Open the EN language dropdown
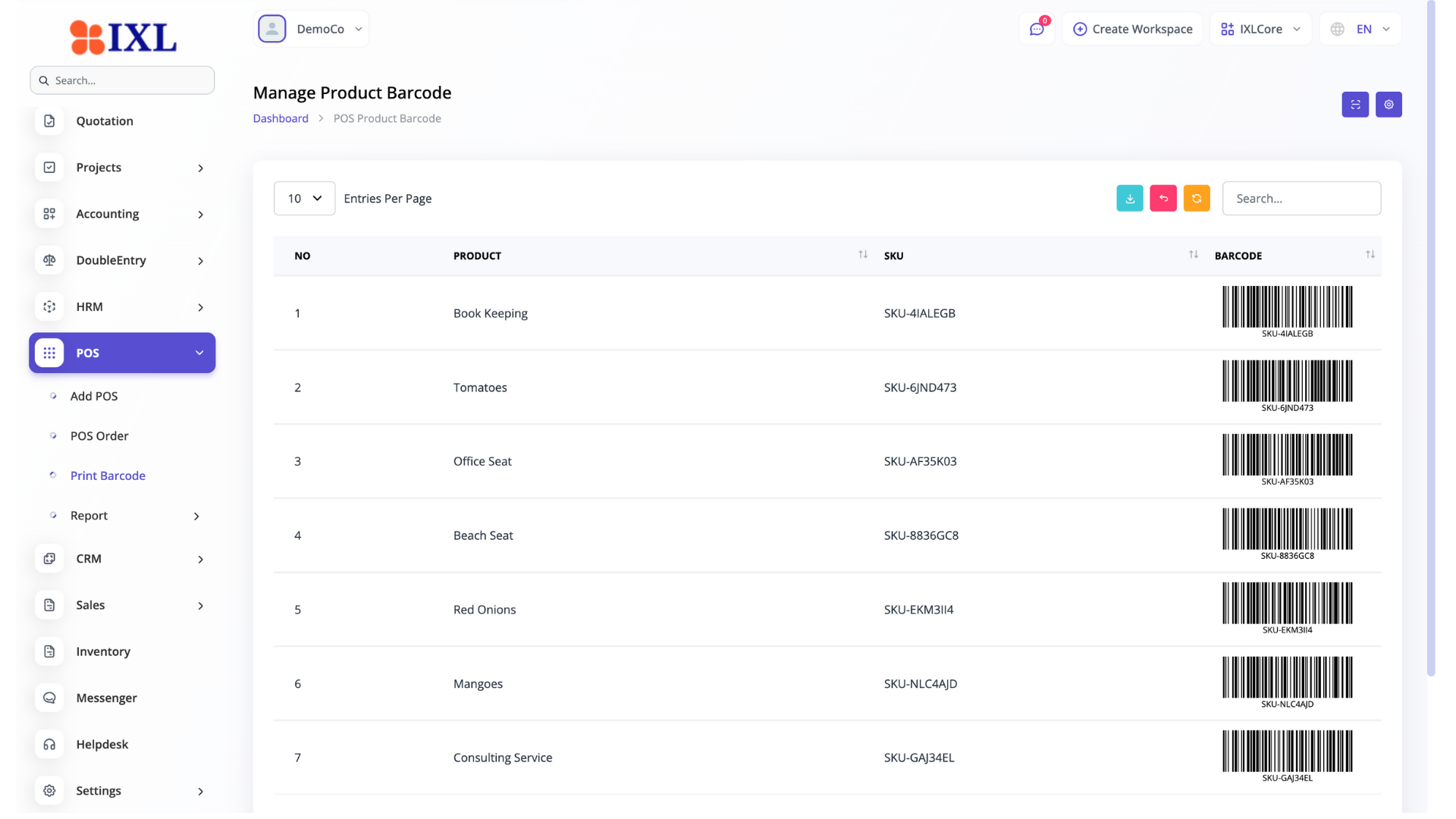 click(1360, 29)
